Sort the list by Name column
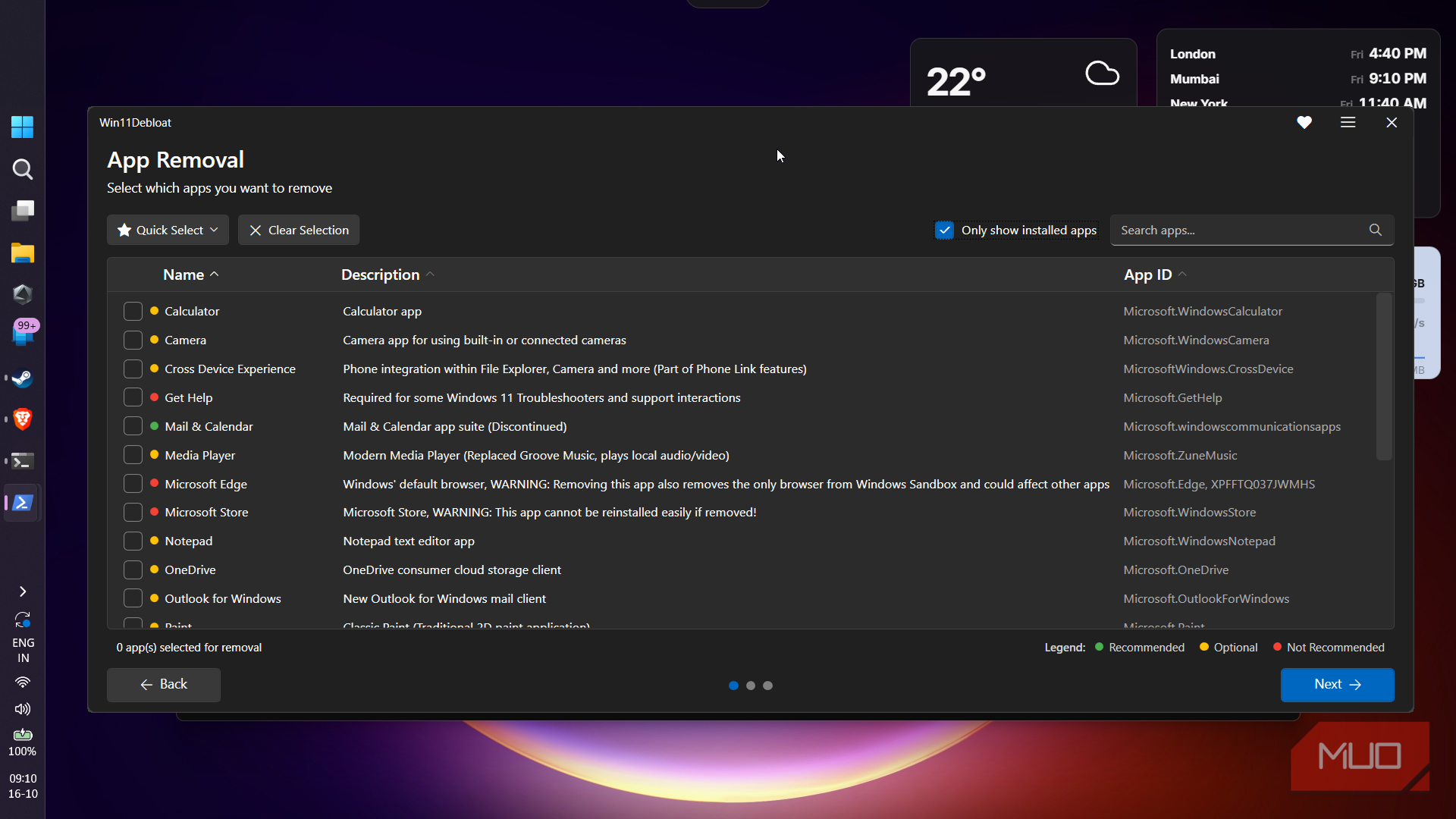Screen dimensions: 1456x819 coord(190,275)
